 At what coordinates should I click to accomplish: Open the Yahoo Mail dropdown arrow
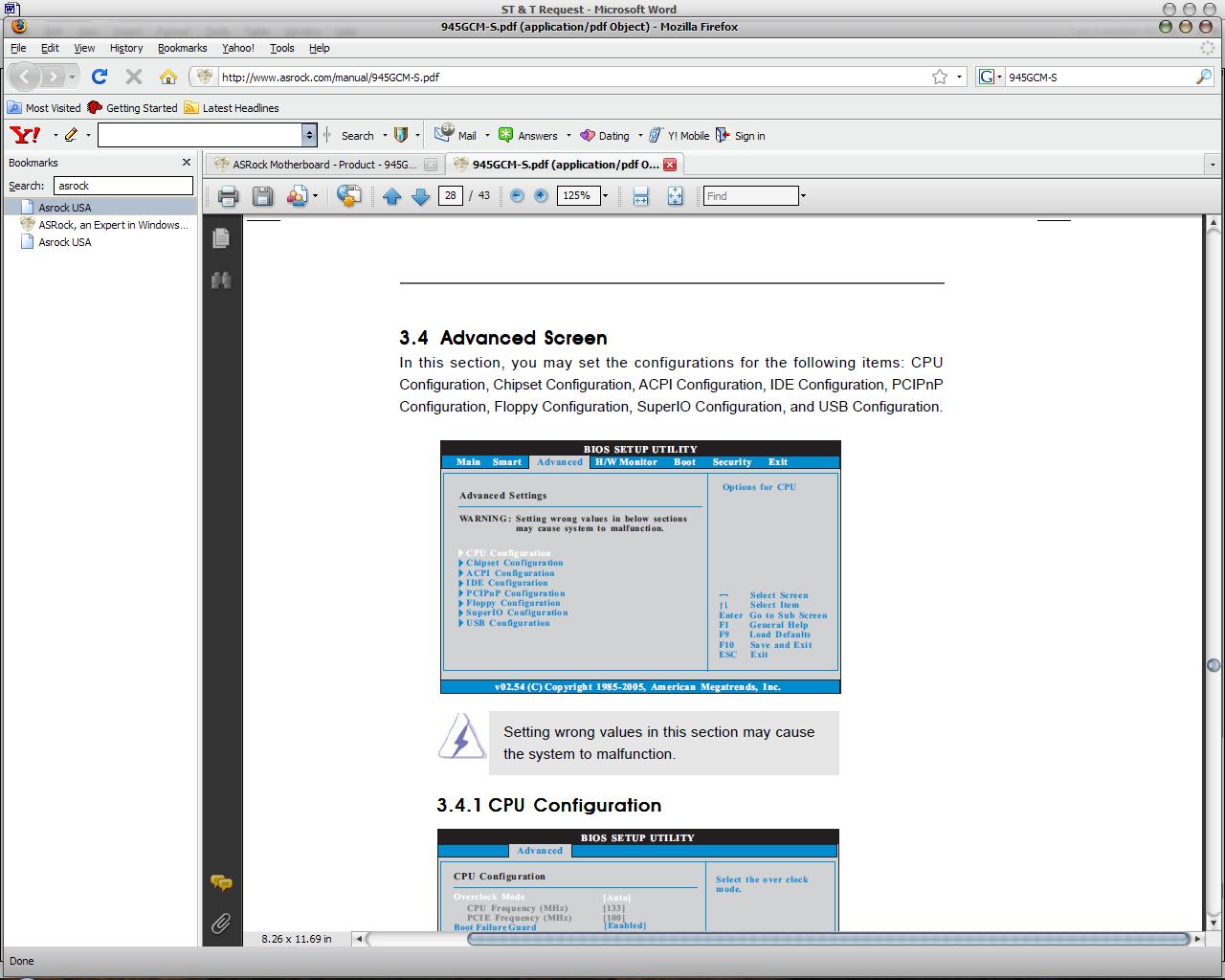click(487, 136)
